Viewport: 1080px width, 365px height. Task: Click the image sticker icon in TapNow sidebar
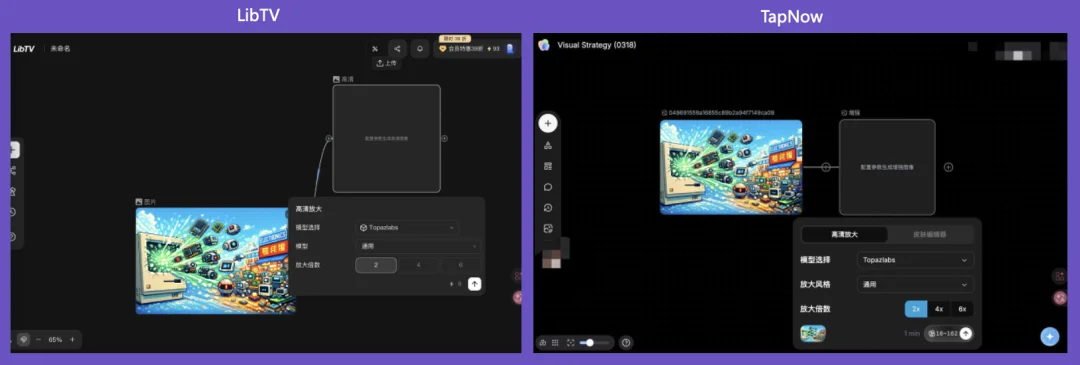coord(548,229)
